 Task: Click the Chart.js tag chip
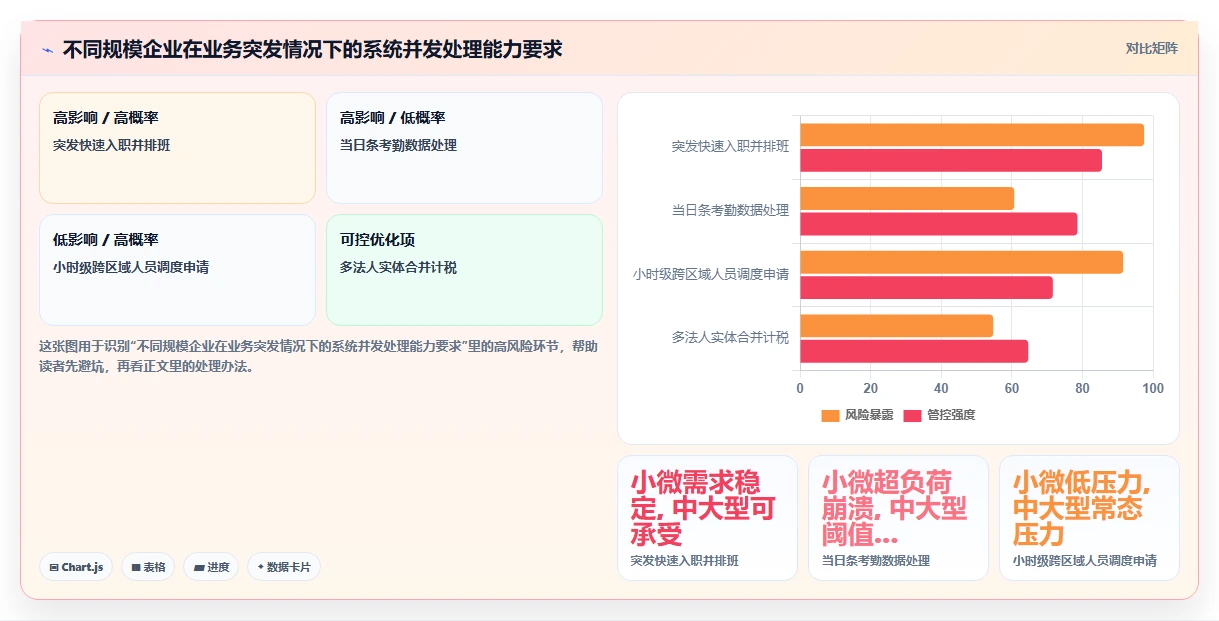(x=76, y=567)
